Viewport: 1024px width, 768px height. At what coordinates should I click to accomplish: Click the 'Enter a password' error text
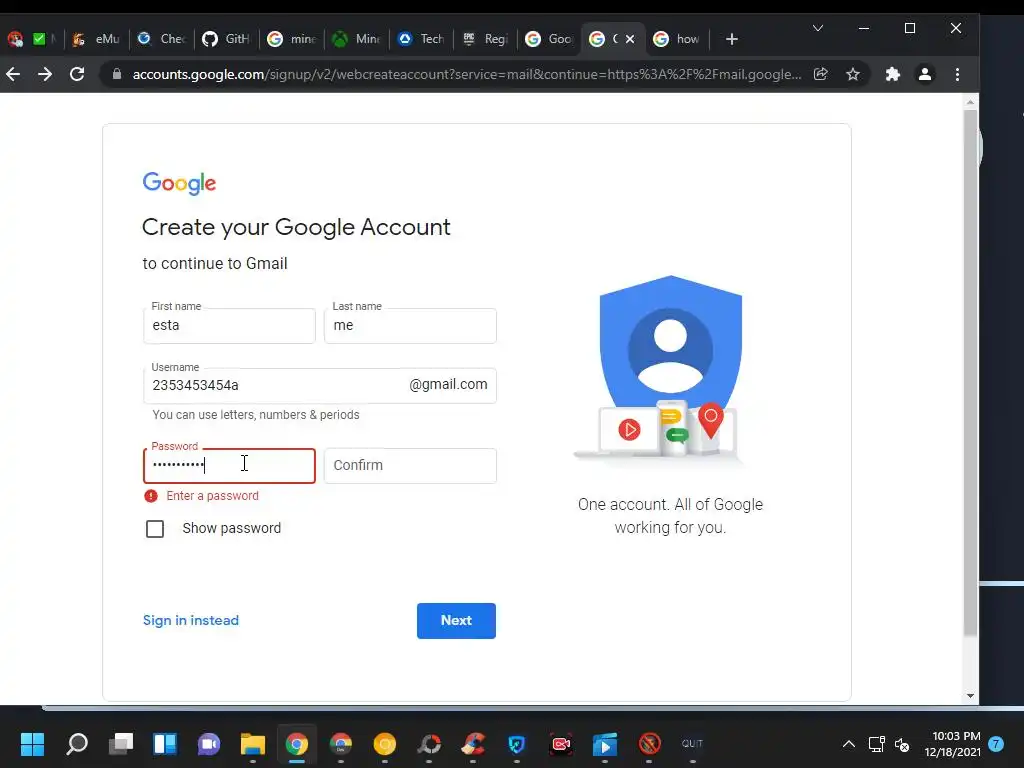[212, 496]
